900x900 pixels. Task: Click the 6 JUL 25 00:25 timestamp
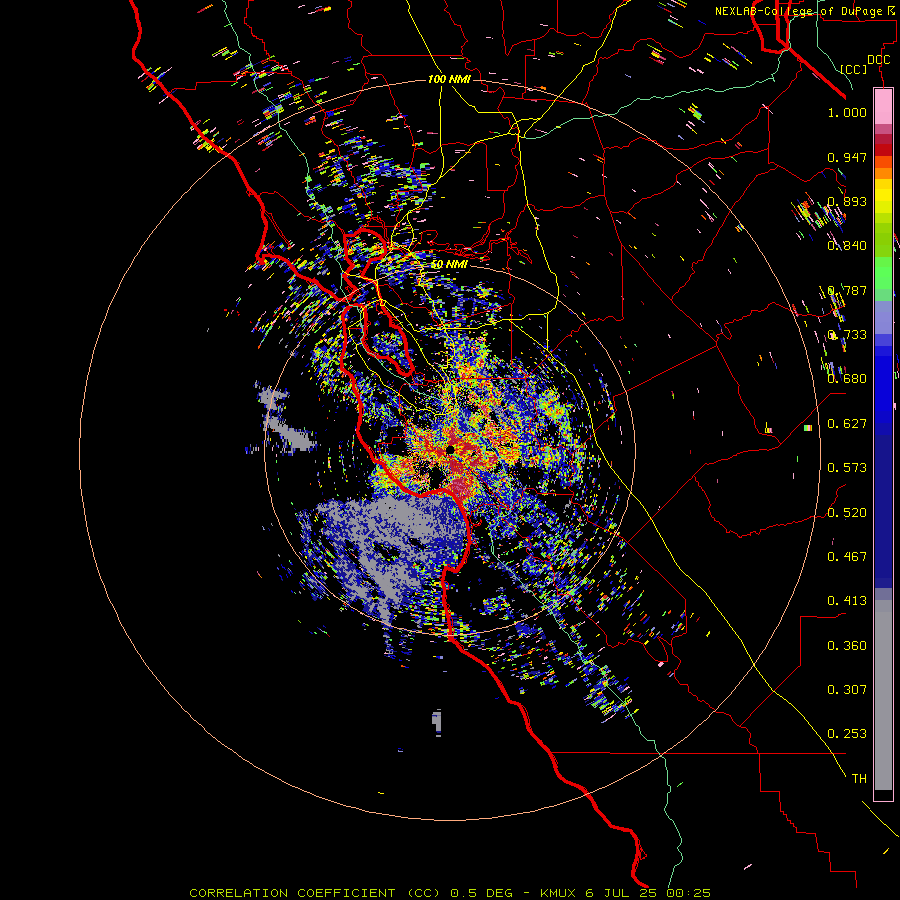coord(648,893)
